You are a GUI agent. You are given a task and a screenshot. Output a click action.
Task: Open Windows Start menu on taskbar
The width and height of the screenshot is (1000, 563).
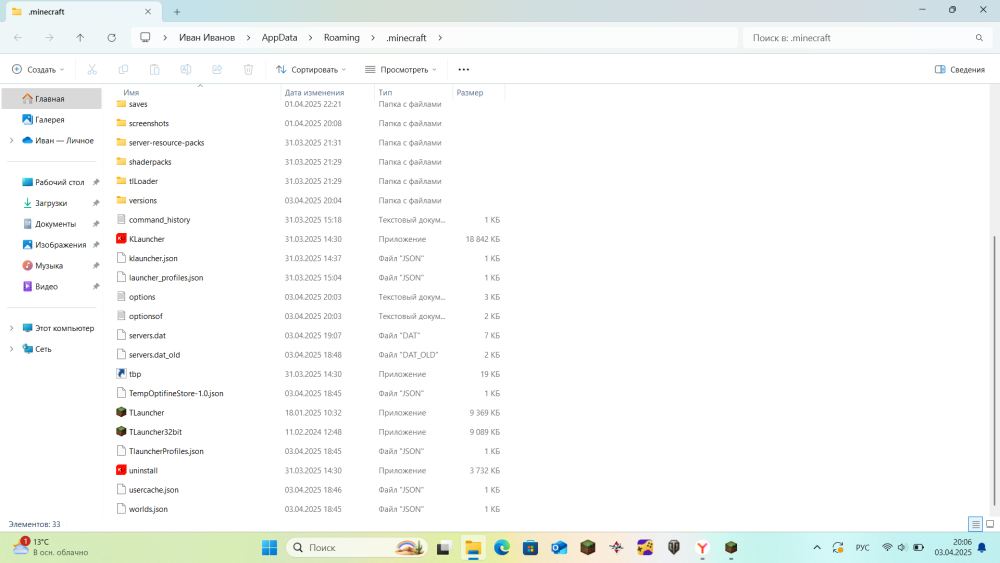tap(269, 548)
